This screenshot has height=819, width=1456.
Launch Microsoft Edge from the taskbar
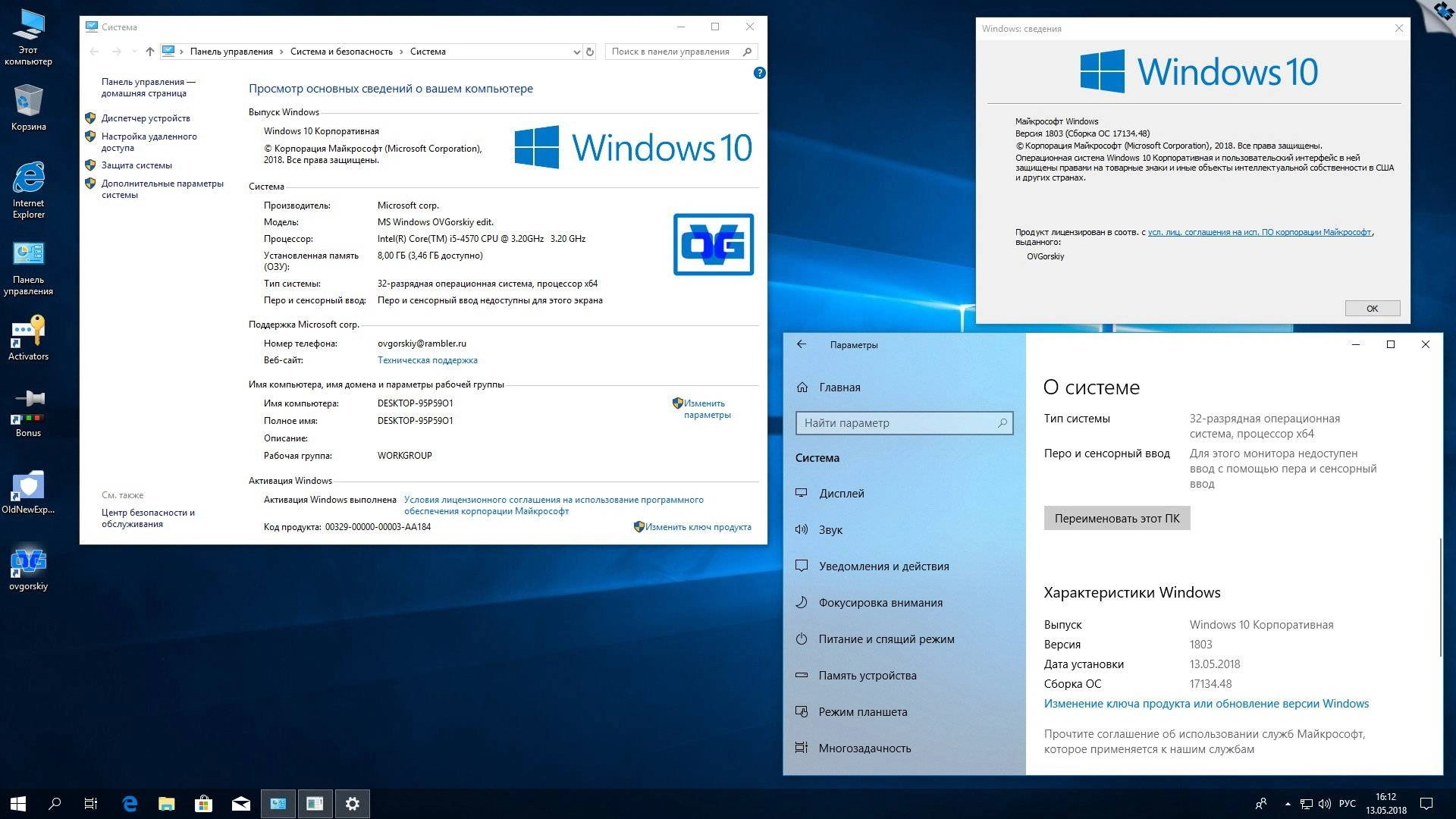point(130,803)
